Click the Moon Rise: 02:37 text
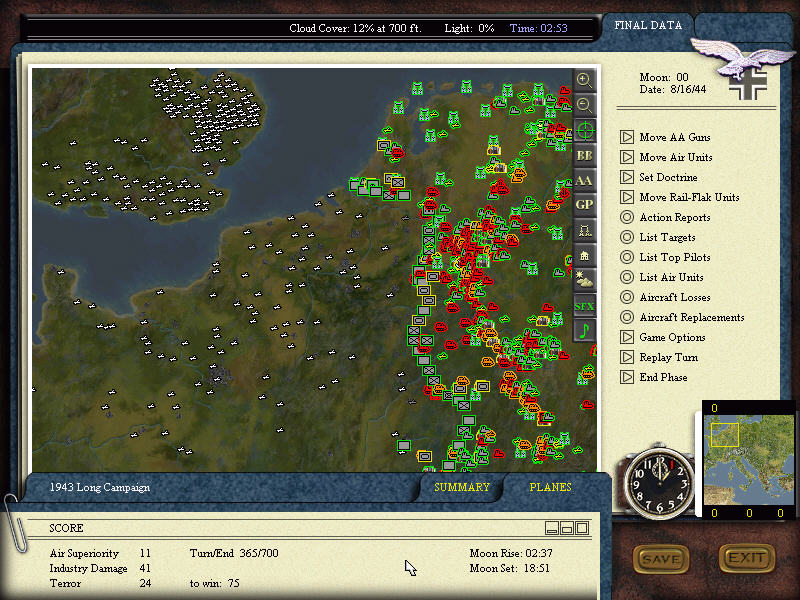The width and height of the screenshot is (800, 600). (511, 553)
